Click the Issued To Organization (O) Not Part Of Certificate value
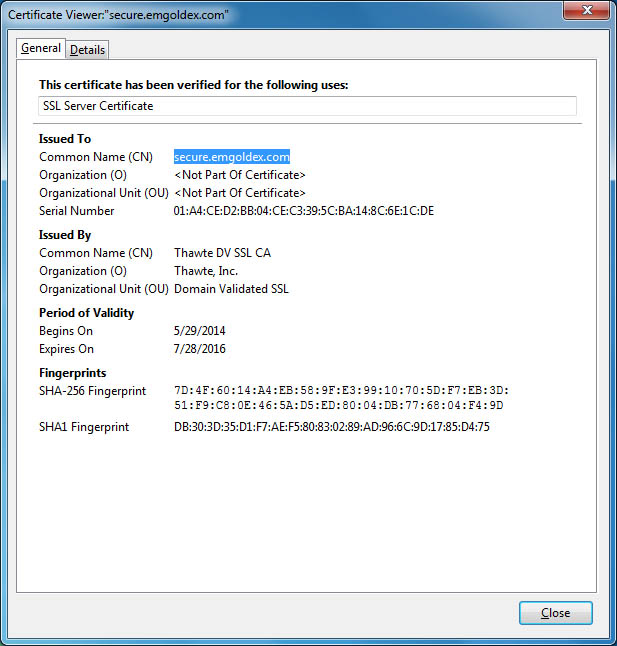The image size is (617, 646). pyautogui.click(x=240, y=175)
